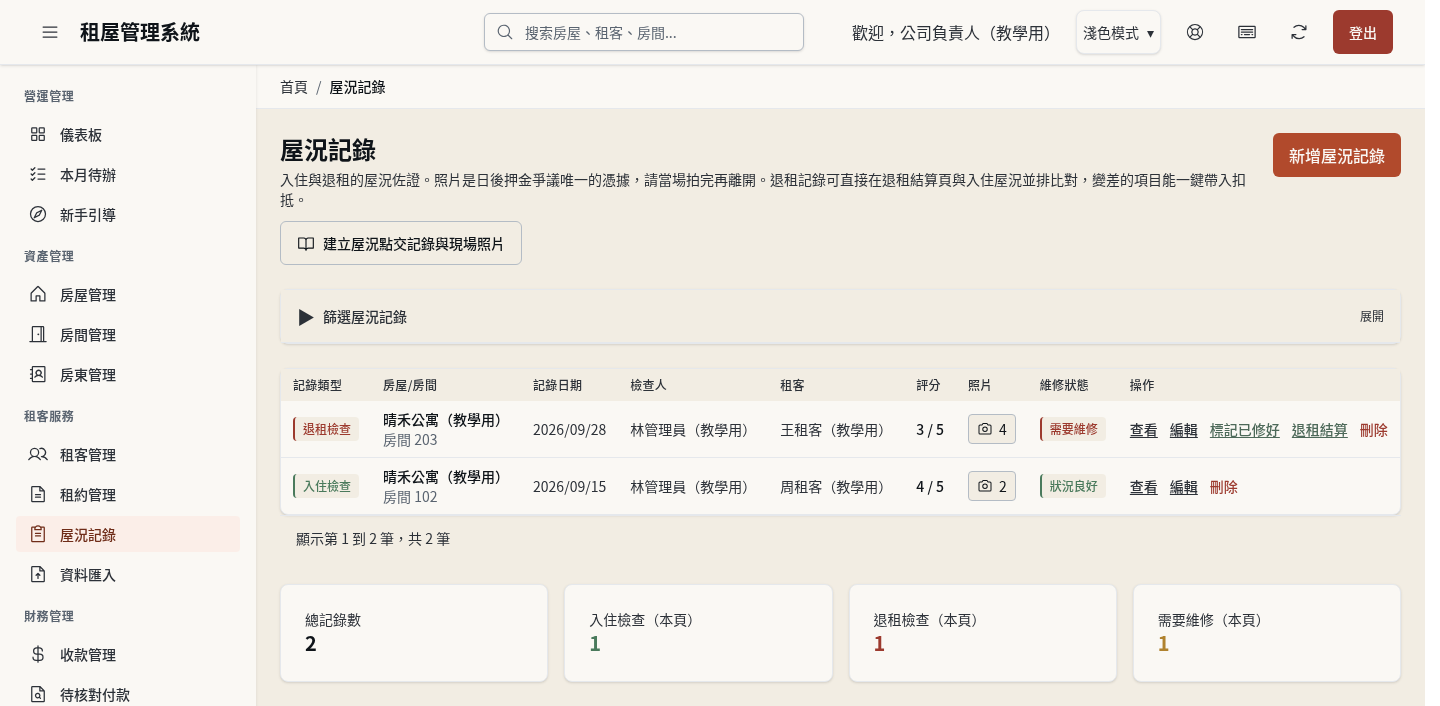Toggle the hamburger sidebar menu icon
1440x706 pixels.
click(x=50, y=32)
